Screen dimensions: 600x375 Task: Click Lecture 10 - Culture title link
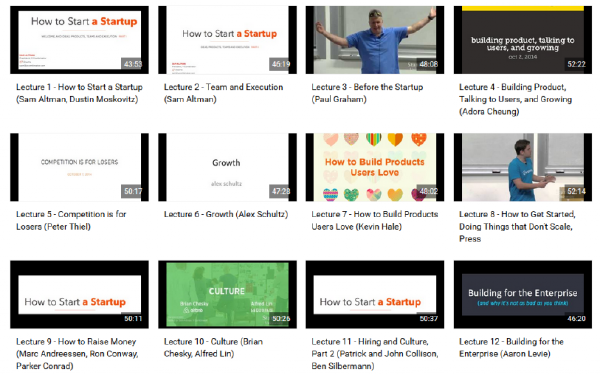click(213, 347)
